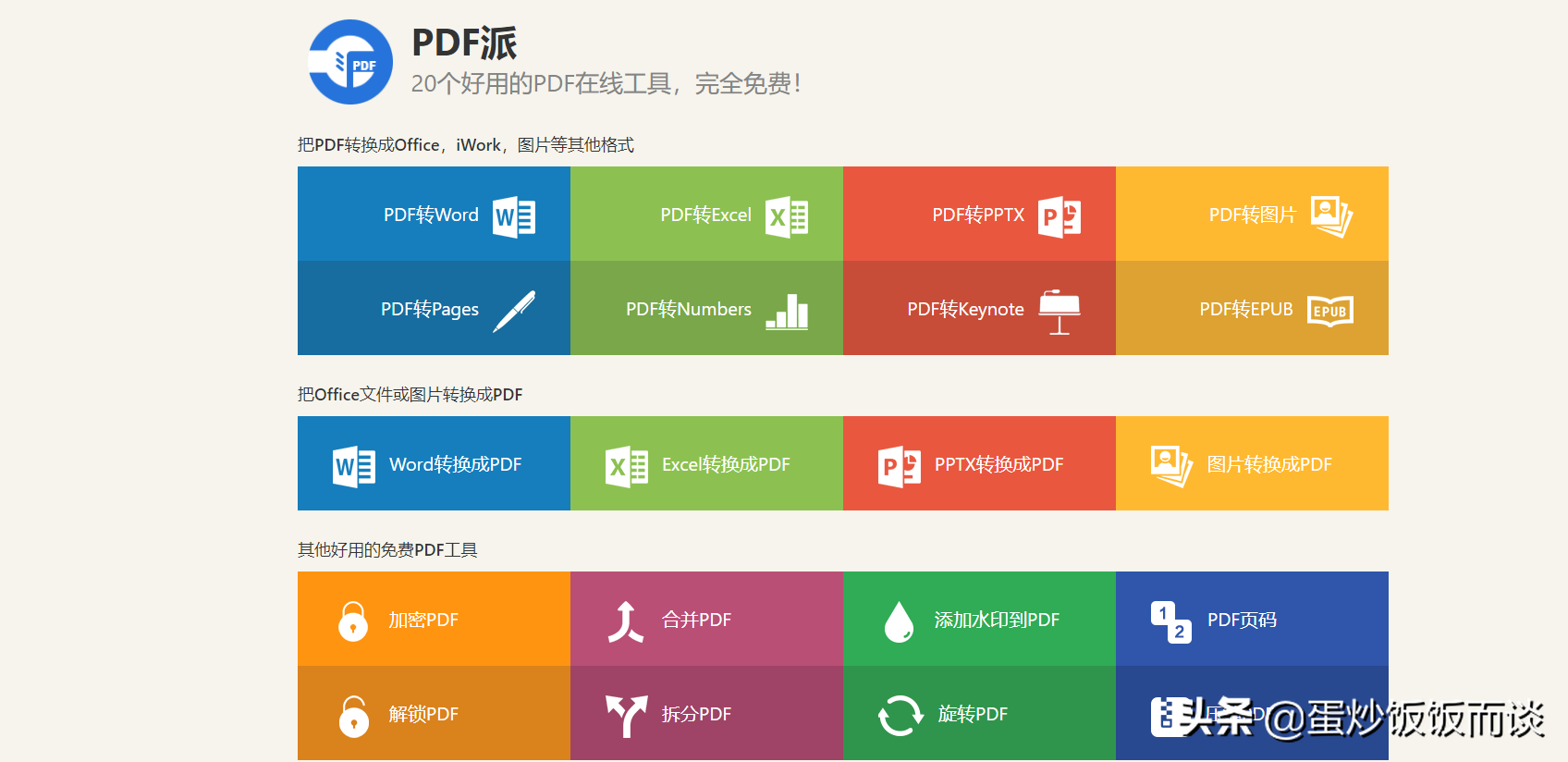The width and height of the screenshot is (1568, 762).
Task: Choose the 旋转PDF text label
Action: pos(973,714)
